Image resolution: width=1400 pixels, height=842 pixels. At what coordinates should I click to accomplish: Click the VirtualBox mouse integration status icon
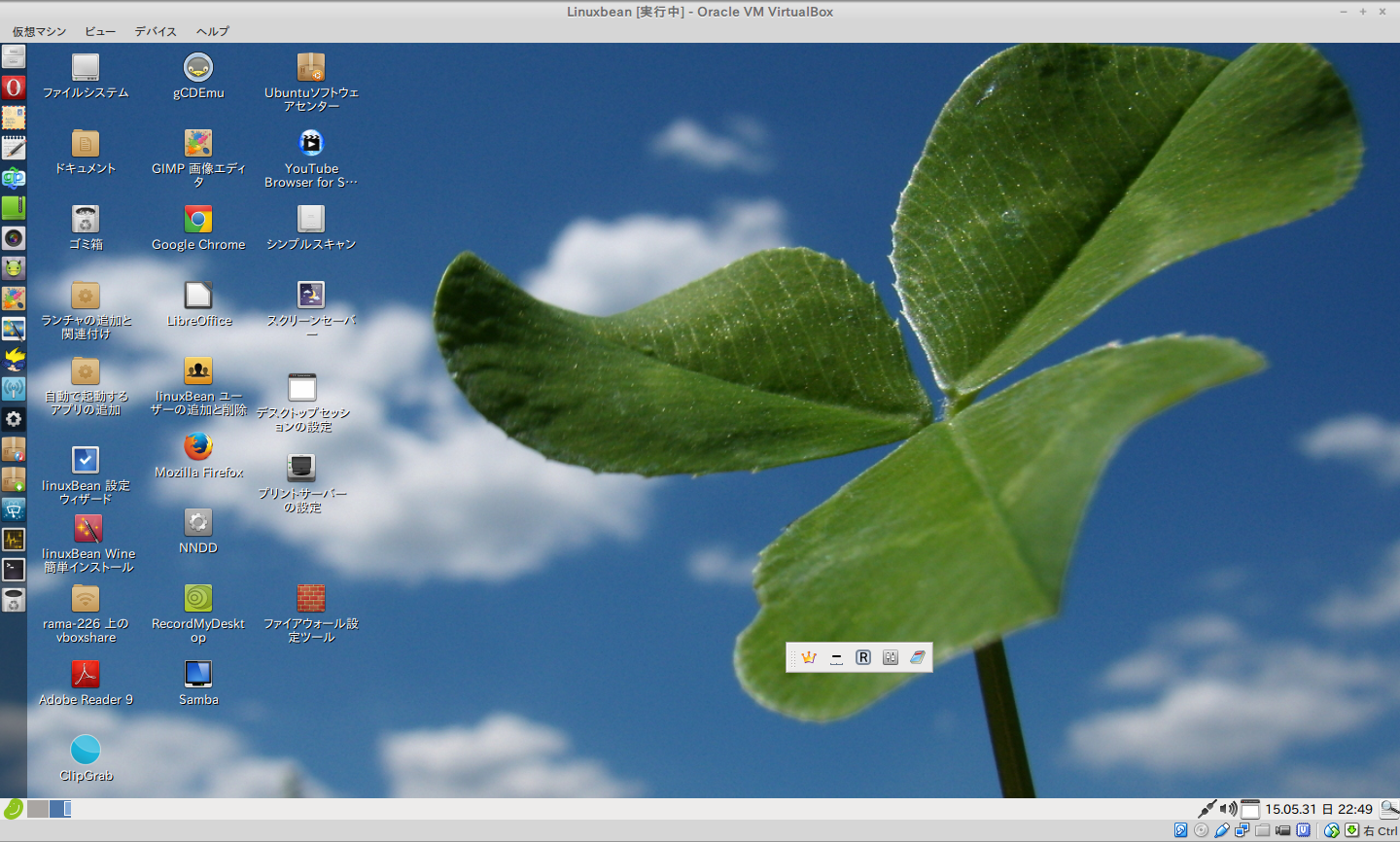click(x=1331, y=831)
